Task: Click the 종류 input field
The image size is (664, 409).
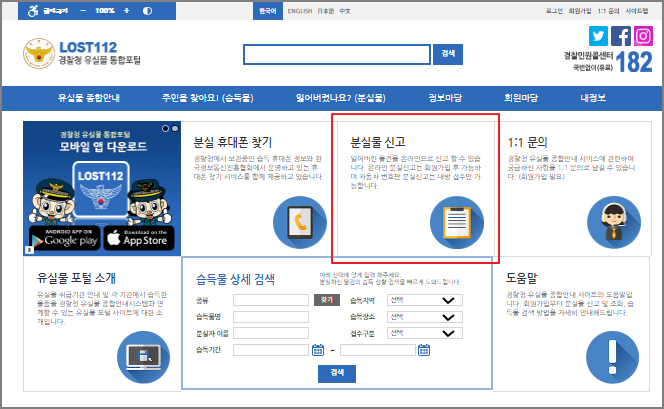Action: (271, 300)
